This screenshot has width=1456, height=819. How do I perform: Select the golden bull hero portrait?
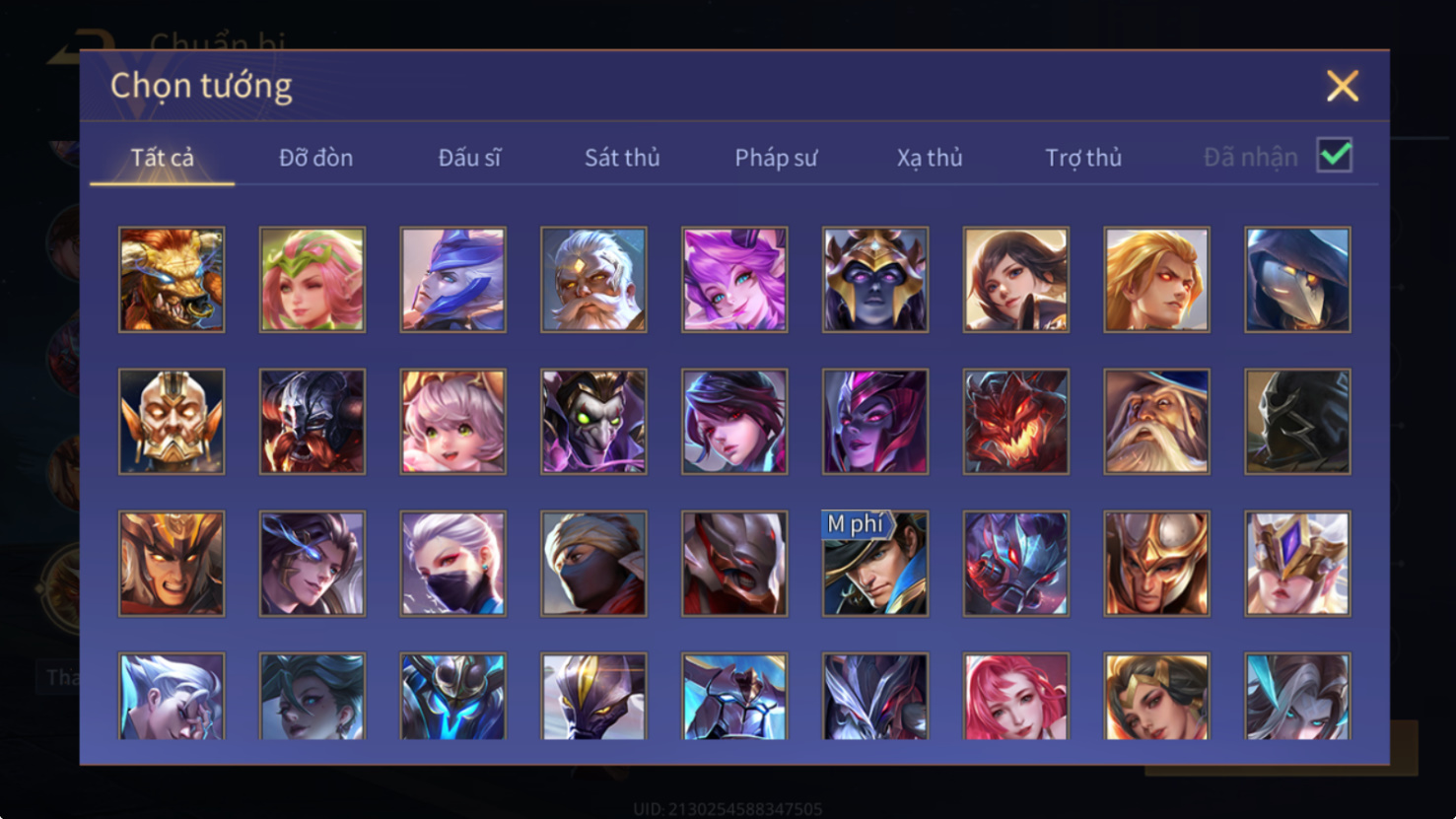click(x=172, y=280)
